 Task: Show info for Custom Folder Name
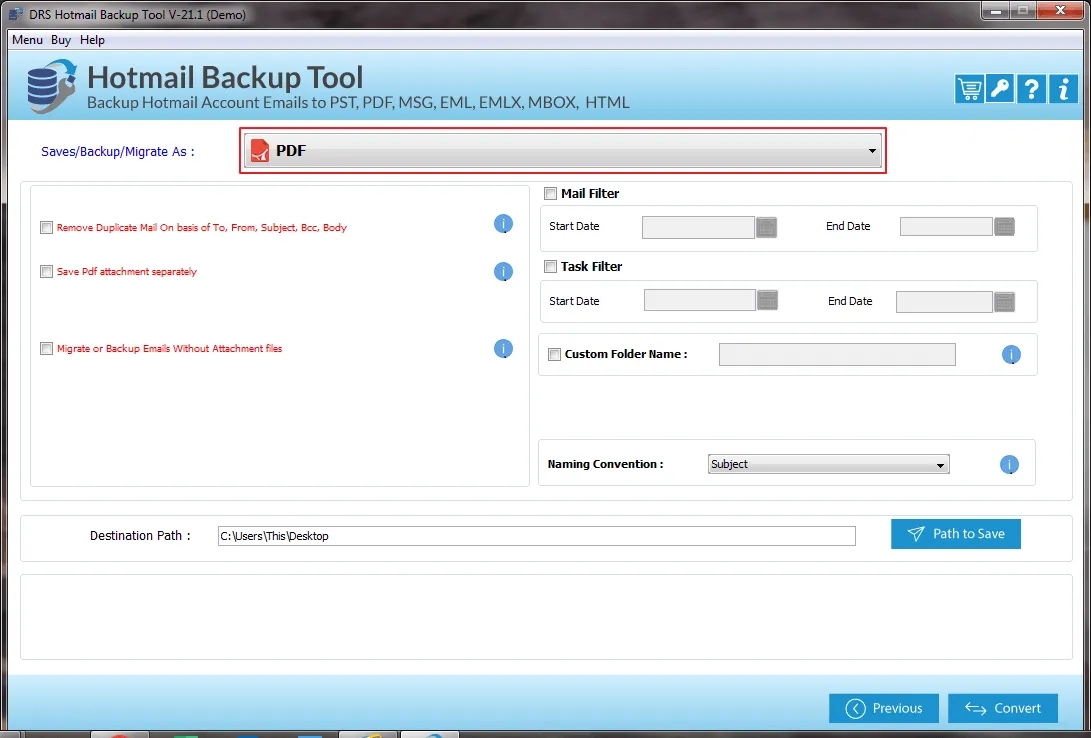pos(1011,355)
